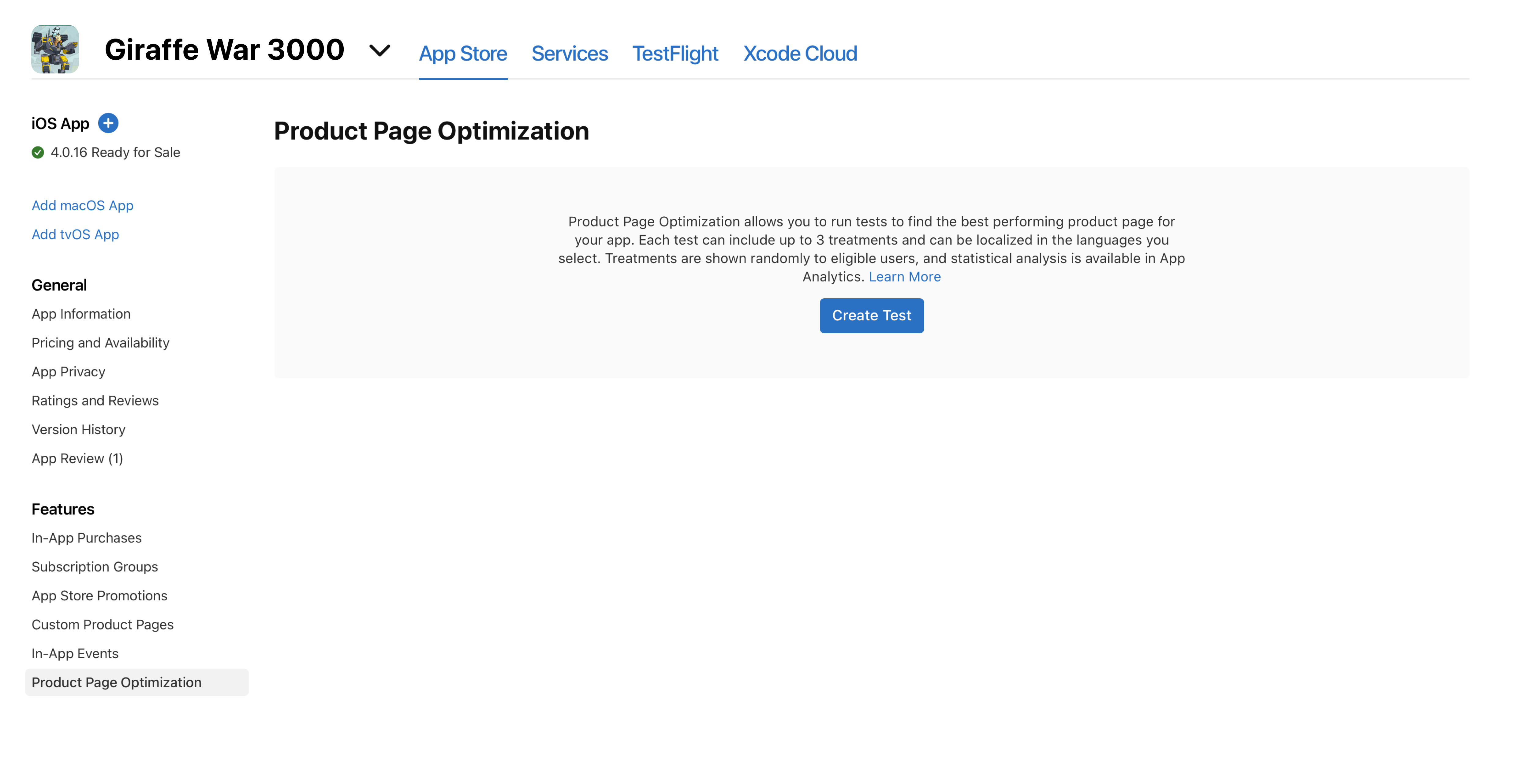The width and height of the screenshot is (1514, 784).
Task: Open In-App Purchases
Action: (86, 538)
